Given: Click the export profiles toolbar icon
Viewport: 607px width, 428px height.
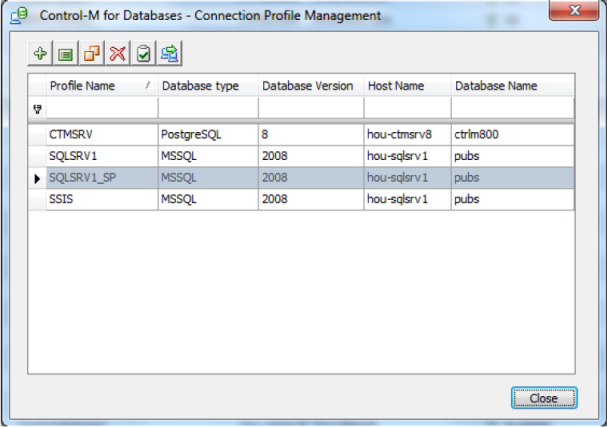Looking at the screenshot, I should [x=169, y=53].
